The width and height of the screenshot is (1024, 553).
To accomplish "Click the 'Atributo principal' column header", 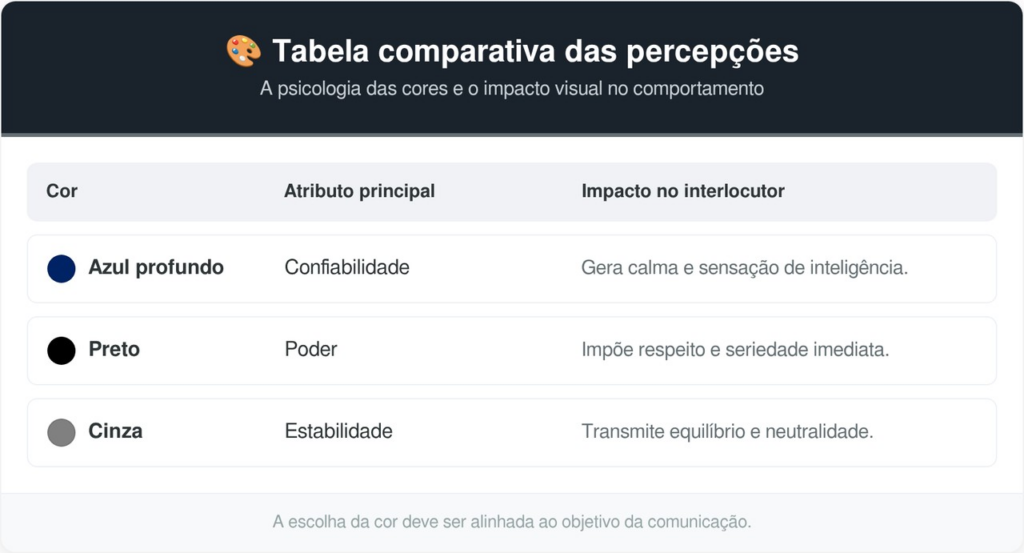I will (x=359, y=191).
